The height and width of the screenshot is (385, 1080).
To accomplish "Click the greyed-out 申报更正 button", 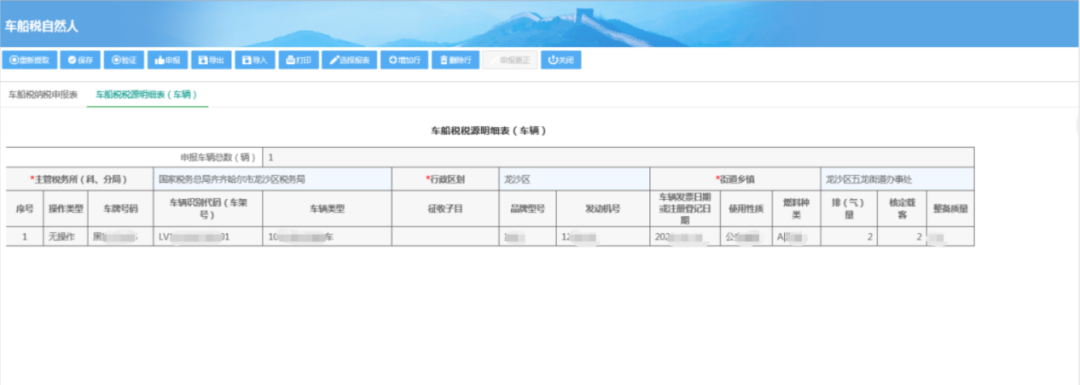I will tap(510, 60).
